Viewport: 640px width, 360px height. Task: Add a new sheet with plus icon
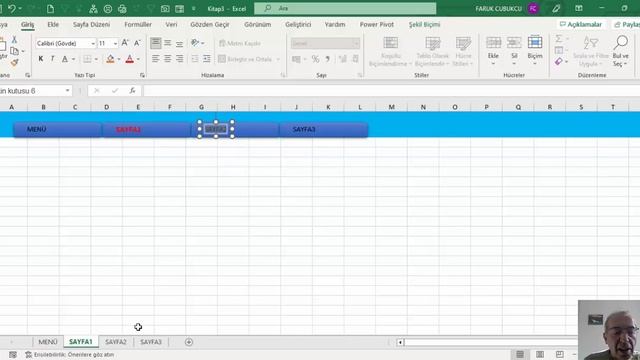[x=189, y=342]
